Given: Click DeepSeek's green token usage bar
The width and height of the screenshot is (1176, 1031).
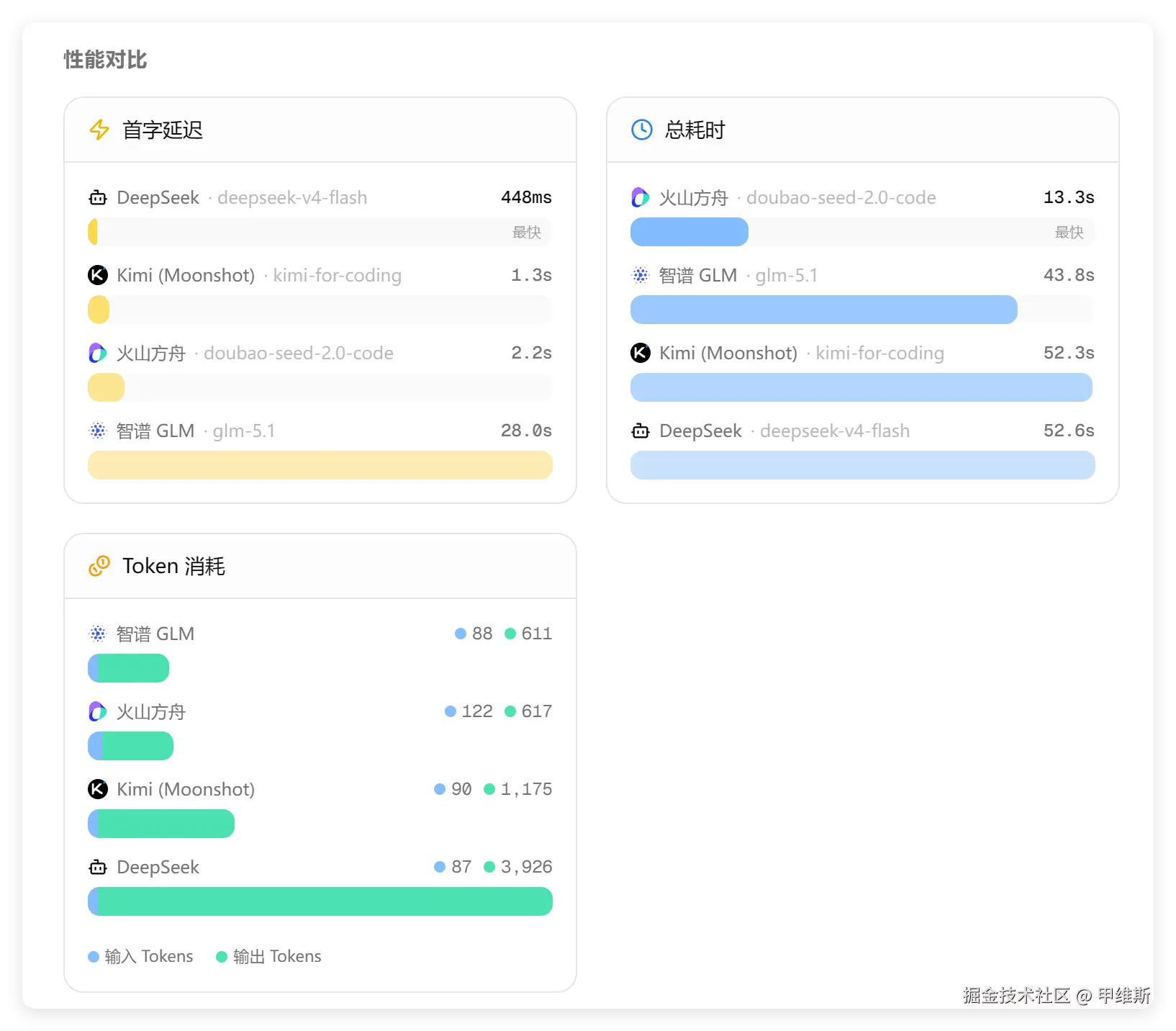Looking at the screenshot, I should coord(324,901).
